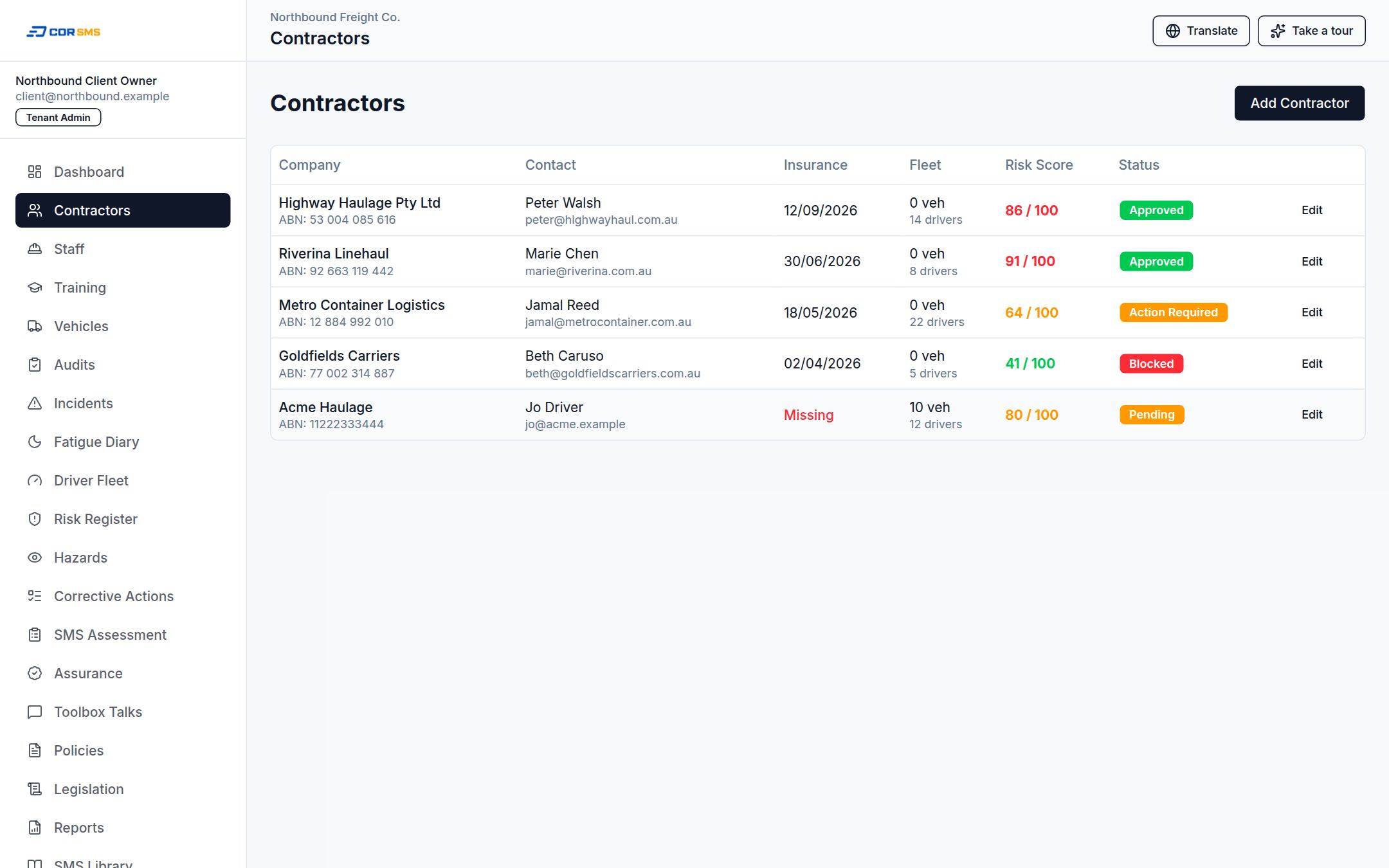
Task: Click the Incidents warning triangle icon
Action: click(35, 403)
